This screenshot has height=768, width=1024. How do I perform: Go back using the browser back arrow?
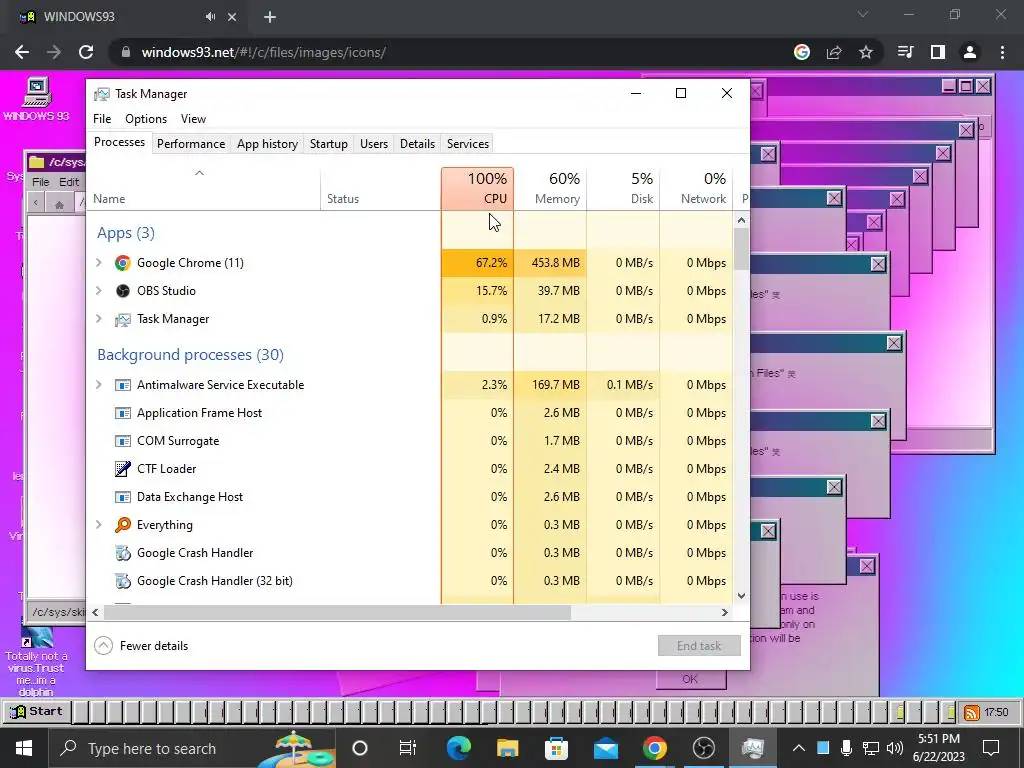tap(22, 52)
